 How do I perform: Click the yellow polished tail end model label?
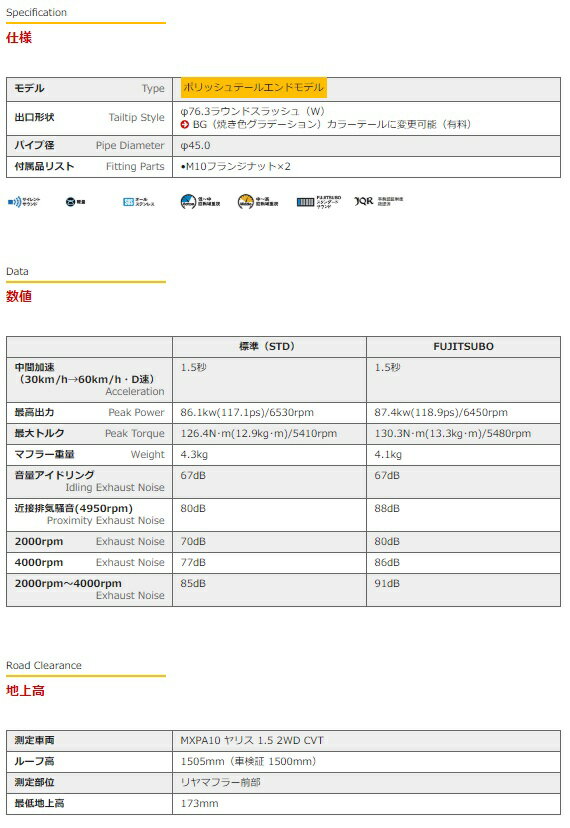click(x=254, y=88)
